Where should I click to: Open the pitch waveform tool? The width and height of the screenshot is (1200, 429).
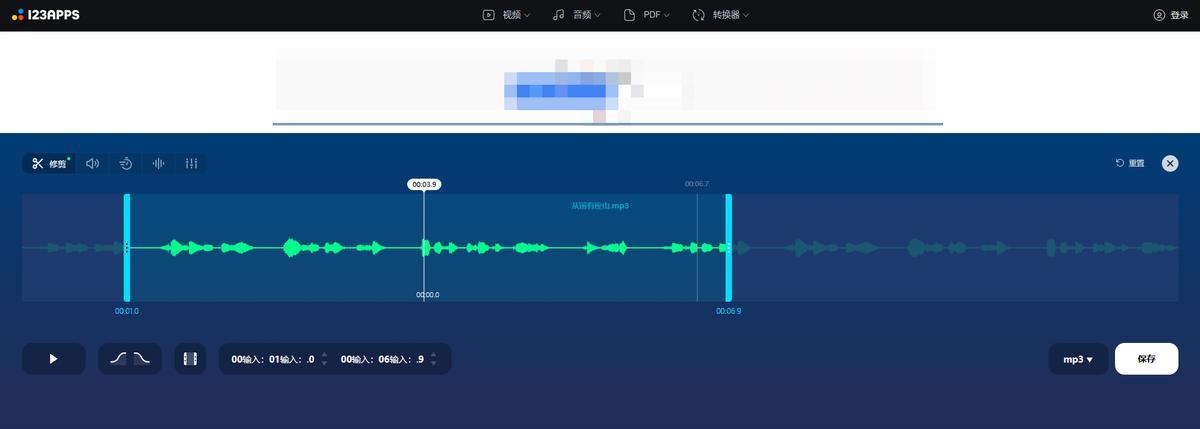[x=158, y=163]
